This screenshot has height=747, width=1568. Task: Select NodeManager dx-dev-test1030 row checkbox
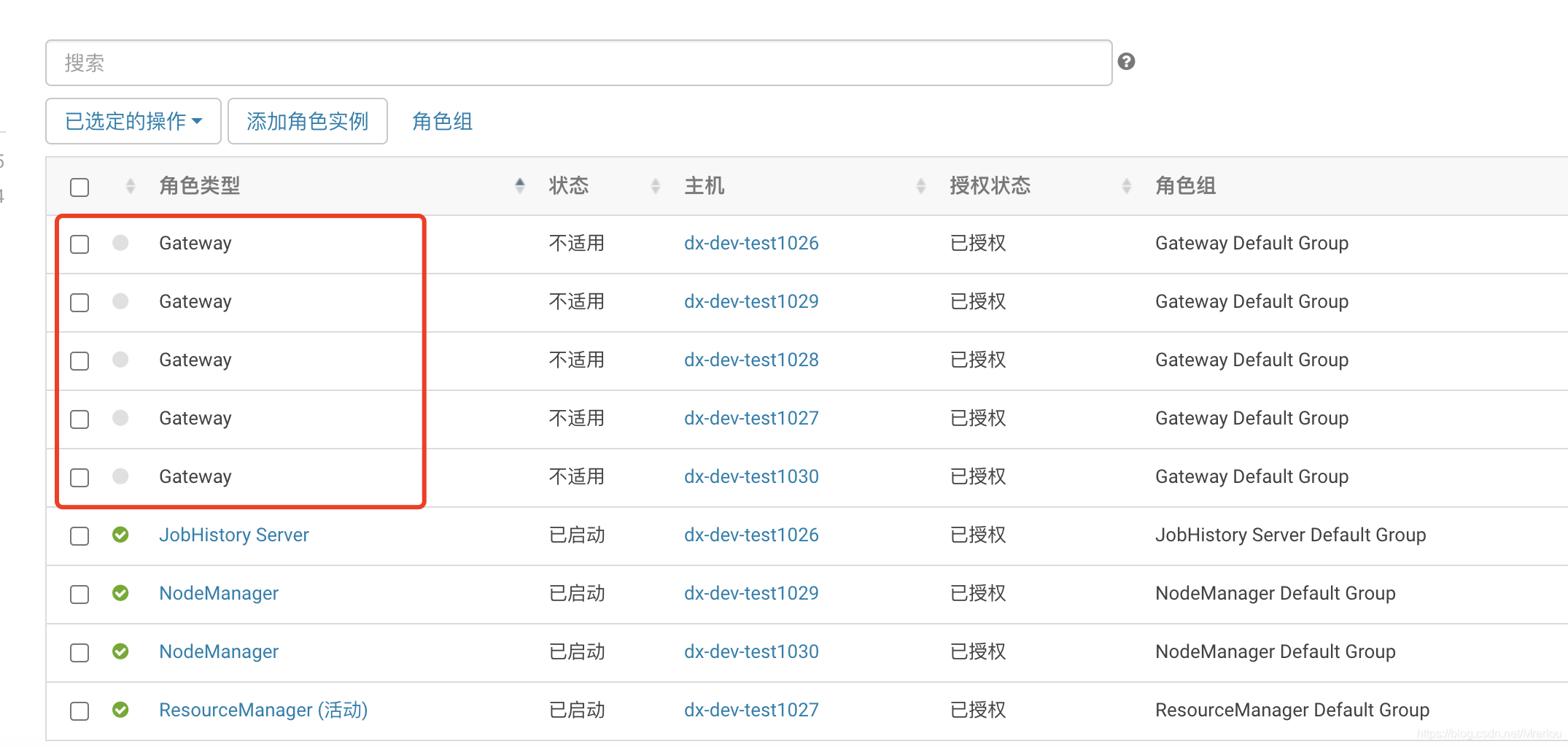click(79, 653)
